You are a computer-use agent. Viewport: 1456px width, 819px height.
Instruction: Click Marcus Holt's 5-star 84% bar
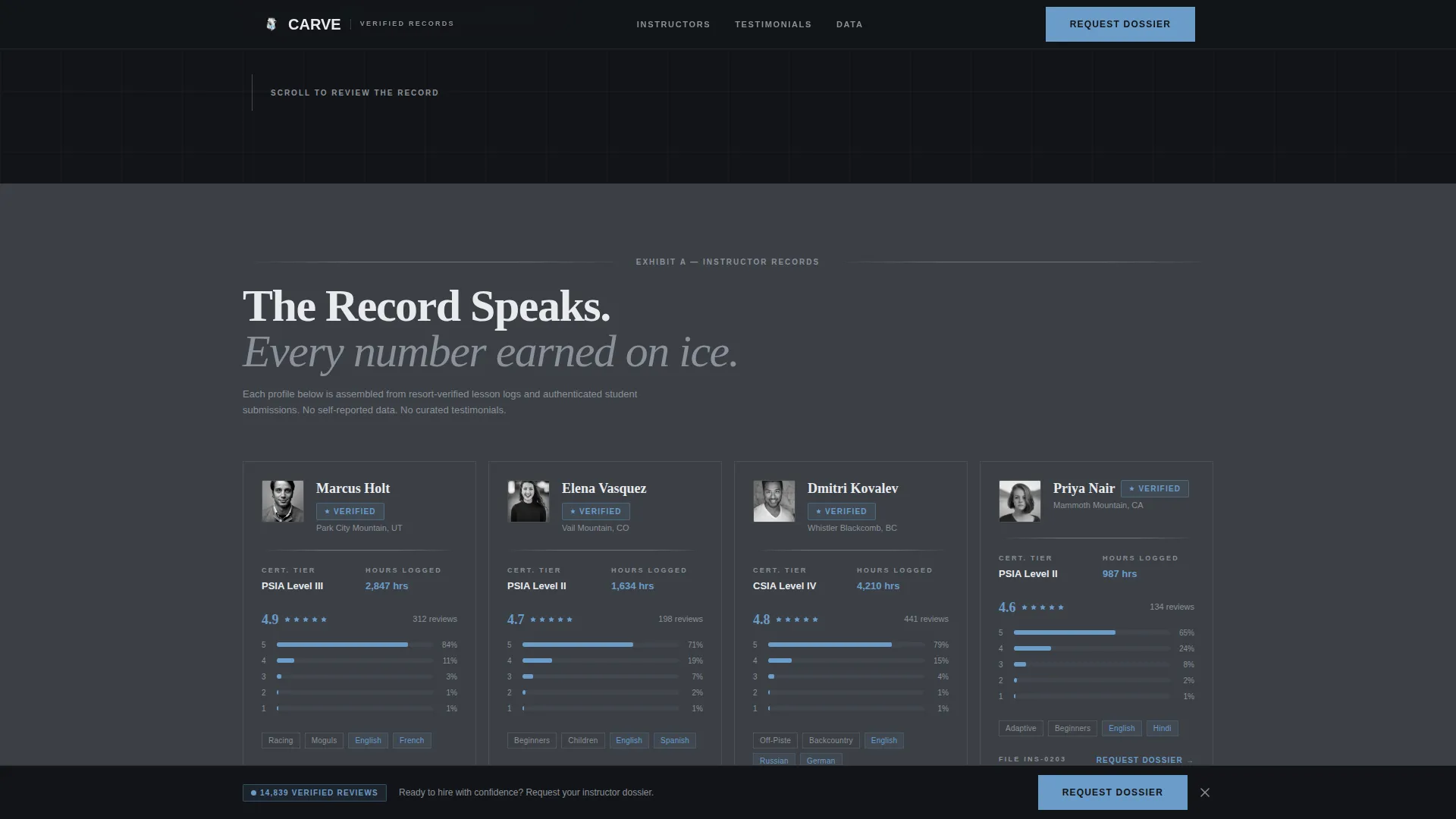pyautogui.click(x=355, y=645)
